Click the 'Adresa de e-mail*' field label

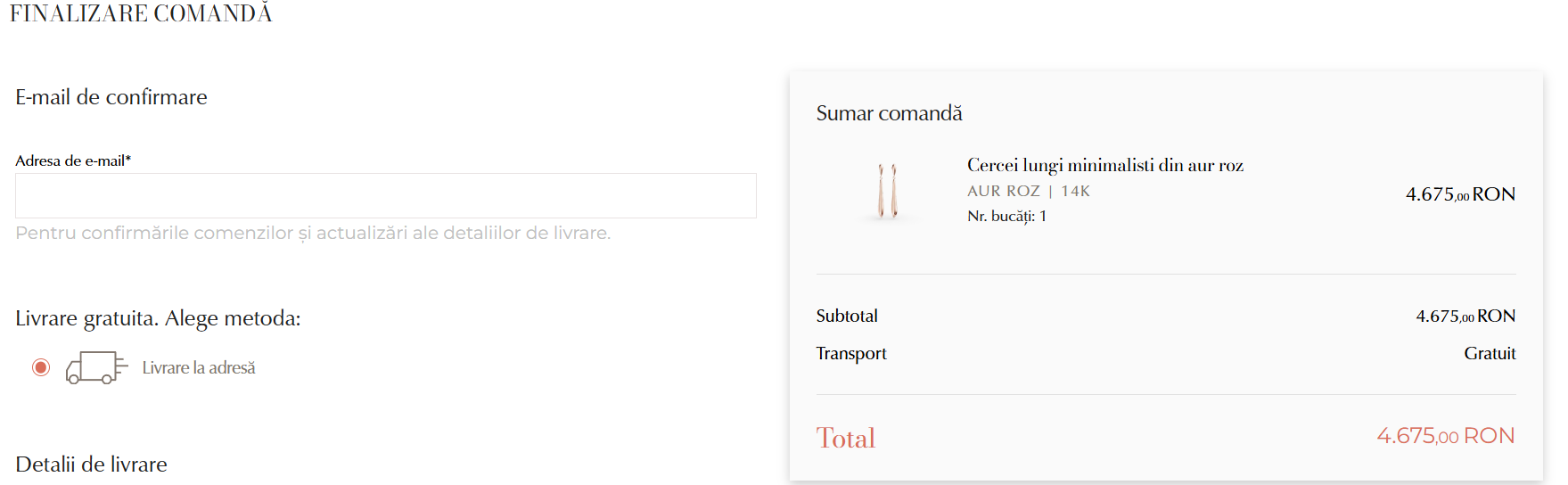tap(73, 160)
